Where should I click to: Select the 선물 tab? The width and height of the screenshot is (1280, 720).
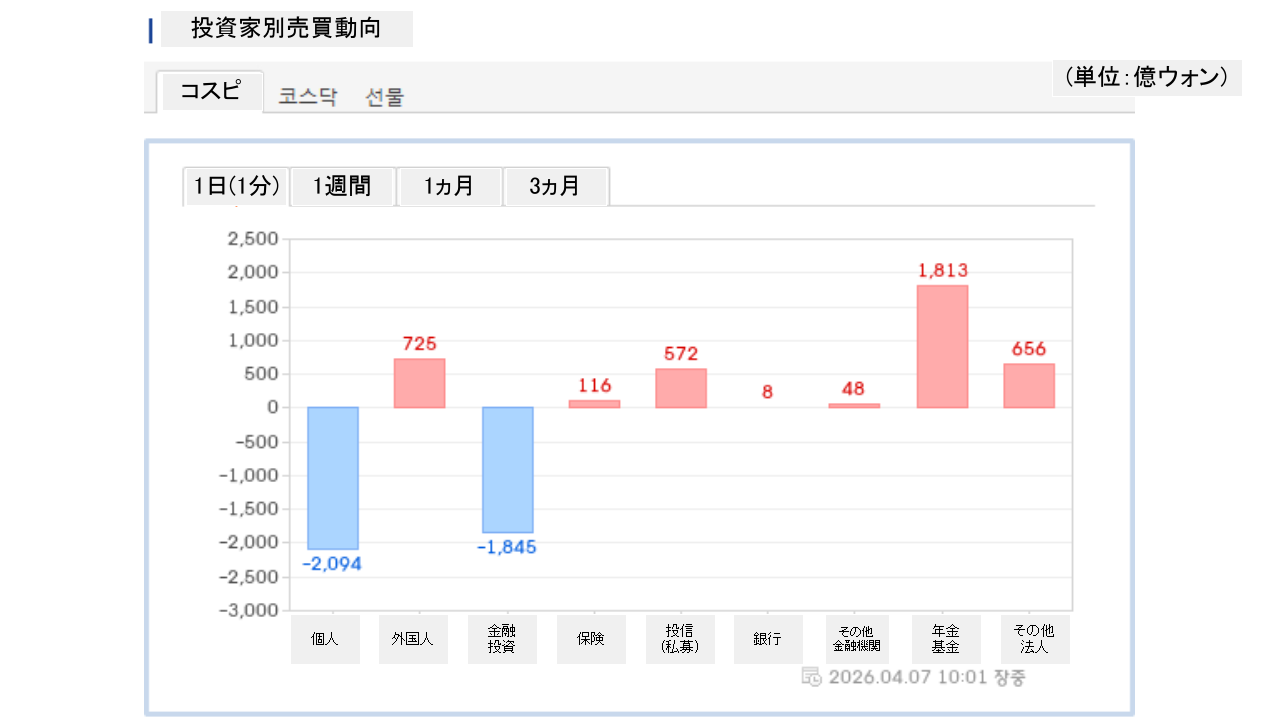[385, 97]
